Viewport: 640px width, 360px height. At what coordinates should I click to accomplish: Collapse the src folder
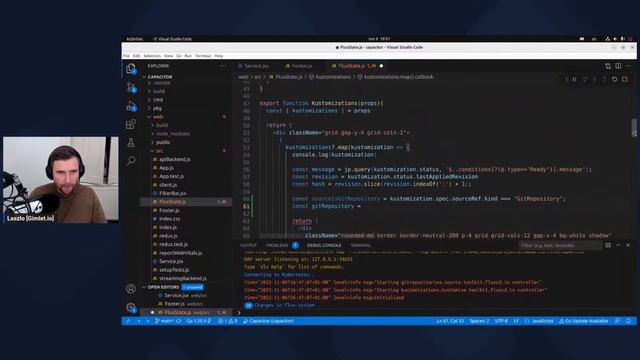click(159, 151)
